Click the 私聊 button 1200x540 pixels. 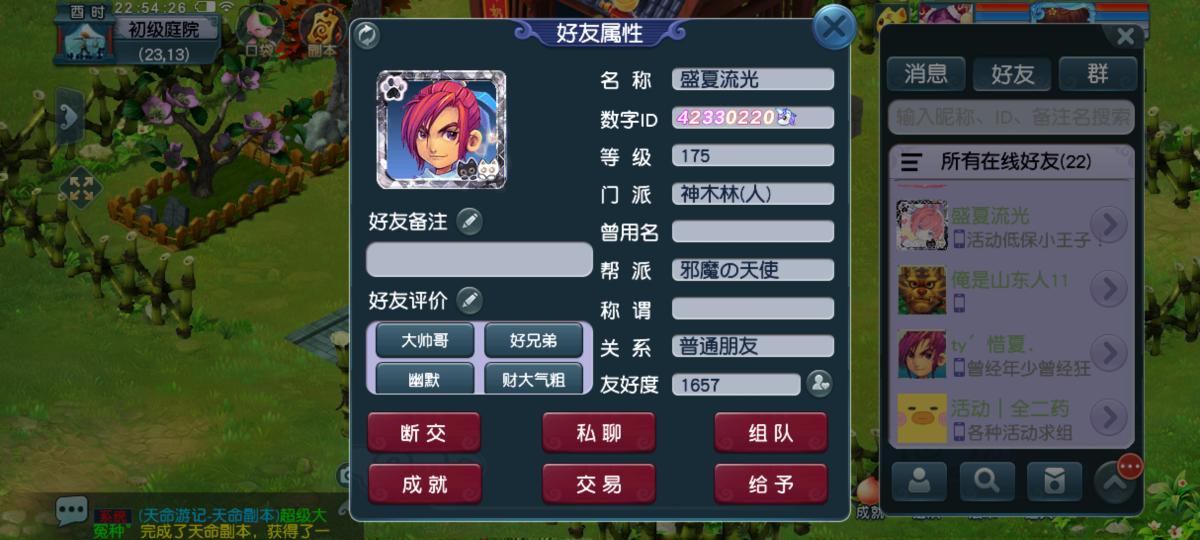point(599,433)
